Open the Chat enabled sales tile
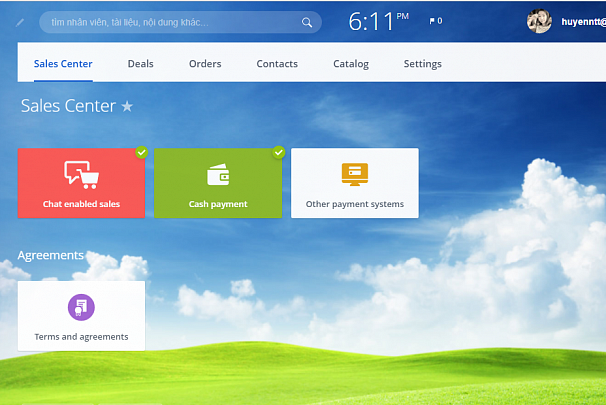606x405 pixels. coord(81,183)
